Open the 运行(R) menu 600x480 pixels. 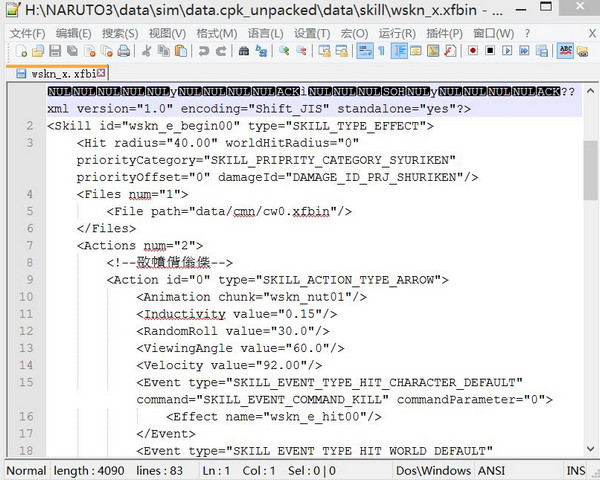click(x=397, y=34)
